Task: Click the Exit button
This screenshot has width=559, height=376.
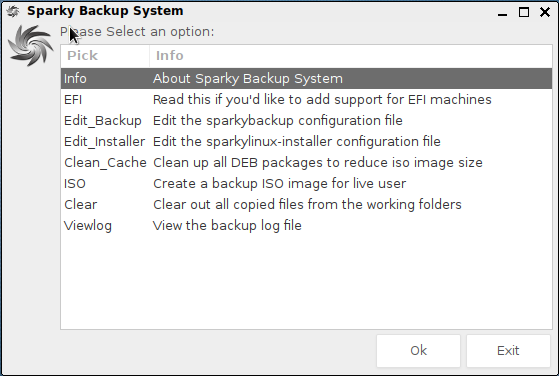Action: [x=508, y=351]
